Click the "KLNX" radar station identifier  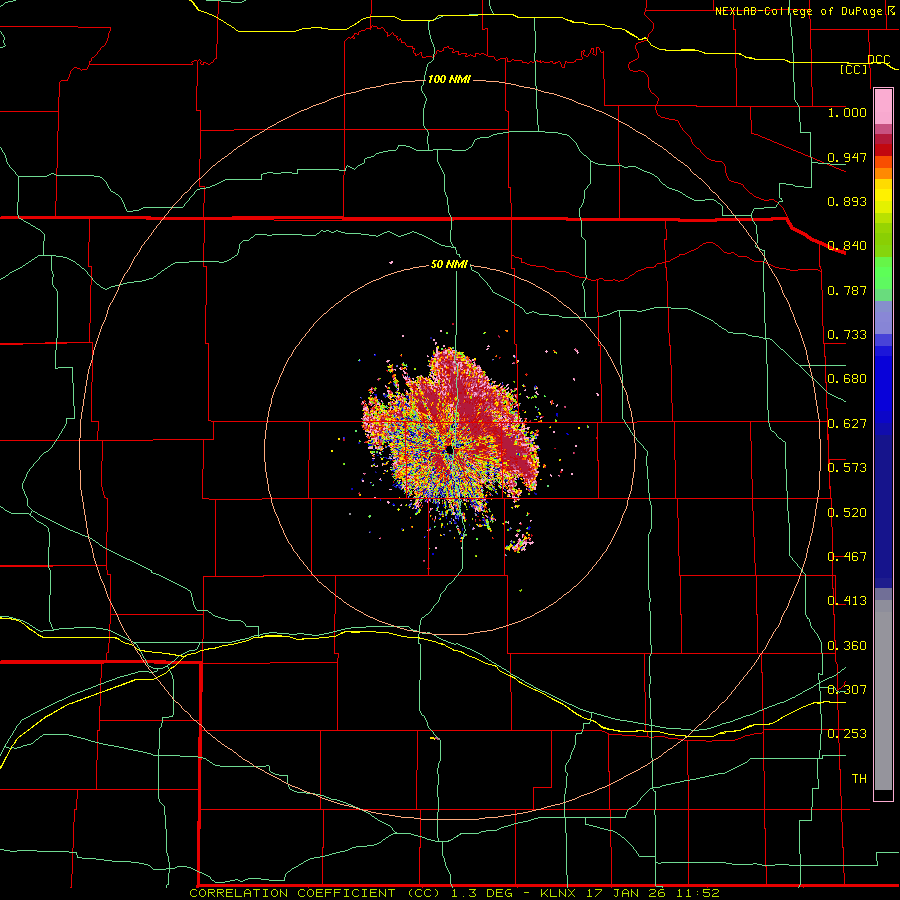coord(557,893)
